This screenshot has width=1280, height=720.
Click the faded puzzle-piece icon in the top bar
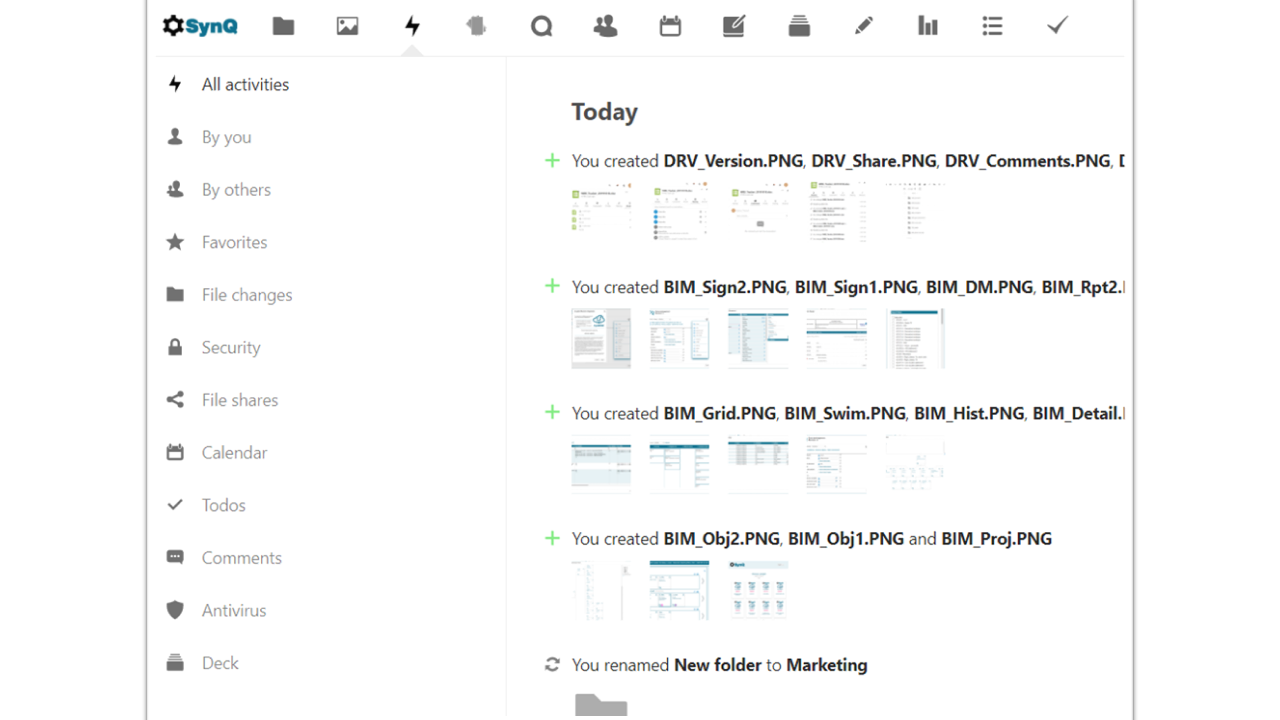coord(476,26)
